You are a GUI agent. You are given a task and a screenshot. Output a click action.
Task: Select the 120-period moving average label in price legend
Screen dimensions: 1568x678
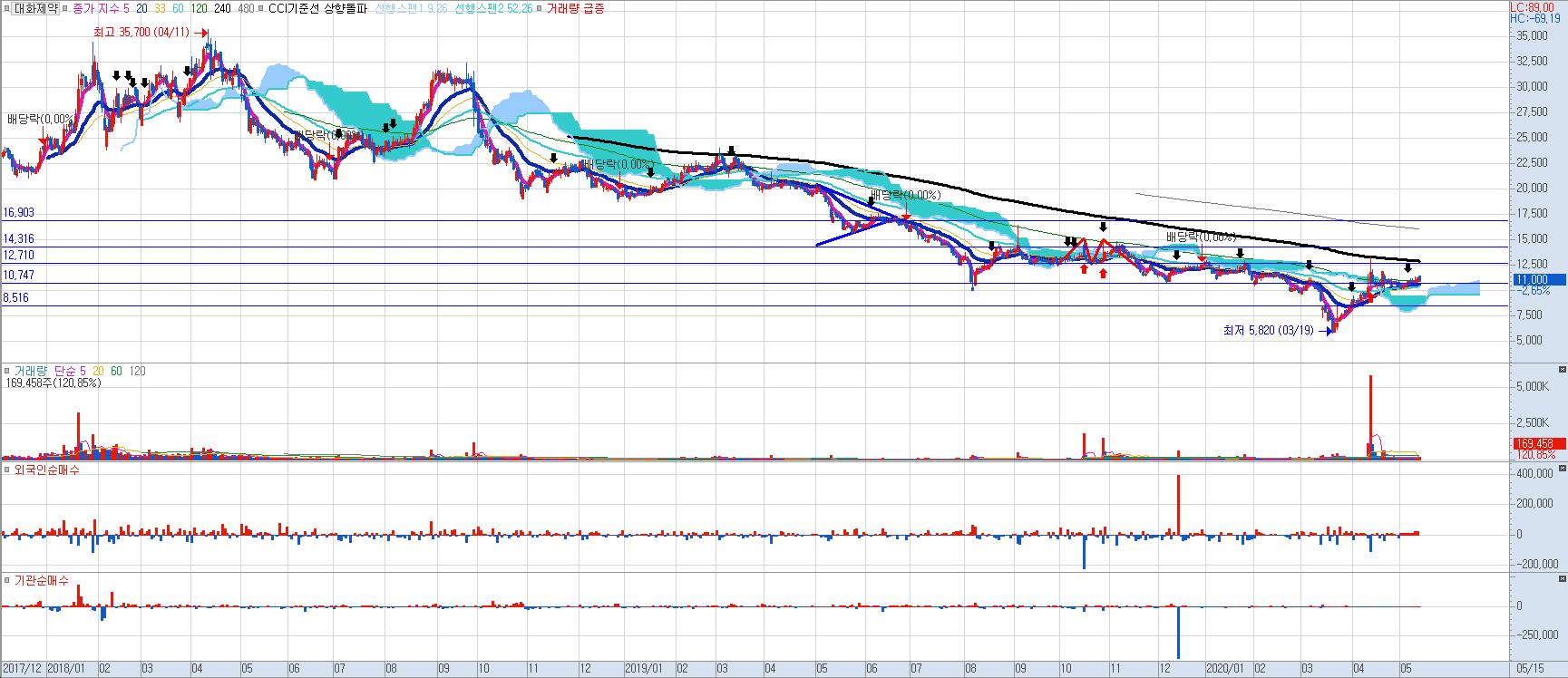coord(198,8)
